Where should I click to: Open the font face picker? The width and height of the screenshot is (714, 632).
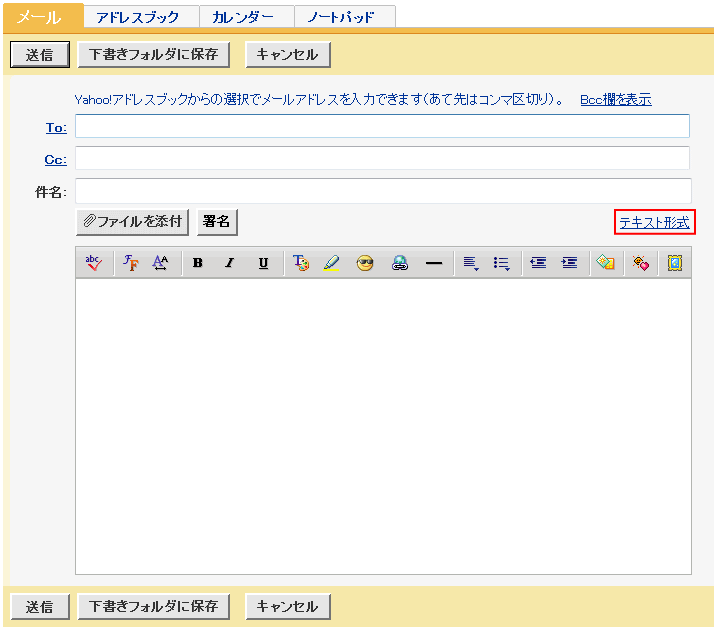coord(131,263)
